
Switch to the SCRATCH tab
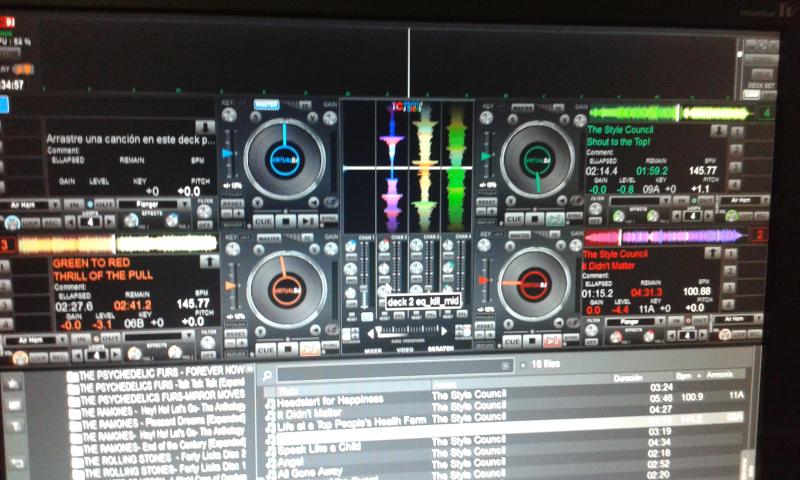(441, 349)
